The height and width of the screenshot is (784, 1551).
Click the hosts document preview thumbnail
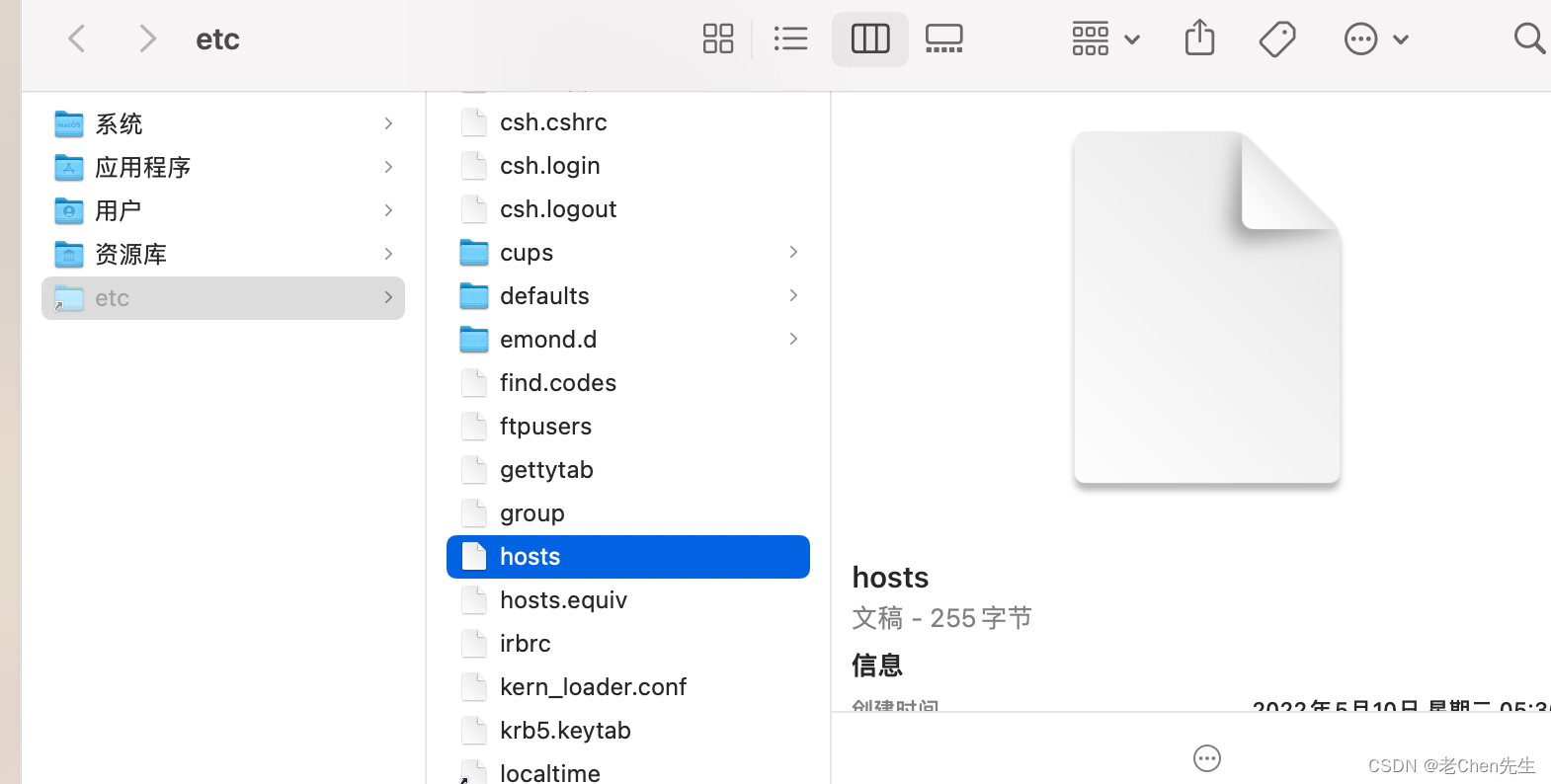1207,308
